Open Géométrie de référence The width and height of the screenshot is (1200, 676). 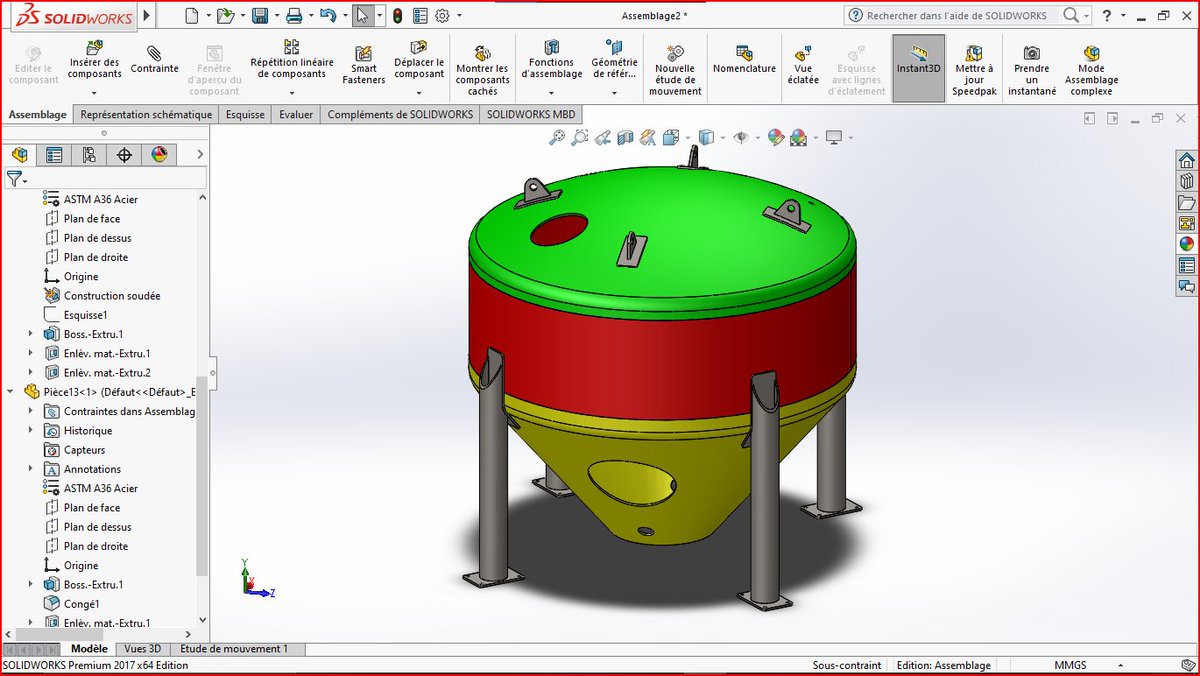(x=614, y=61)
